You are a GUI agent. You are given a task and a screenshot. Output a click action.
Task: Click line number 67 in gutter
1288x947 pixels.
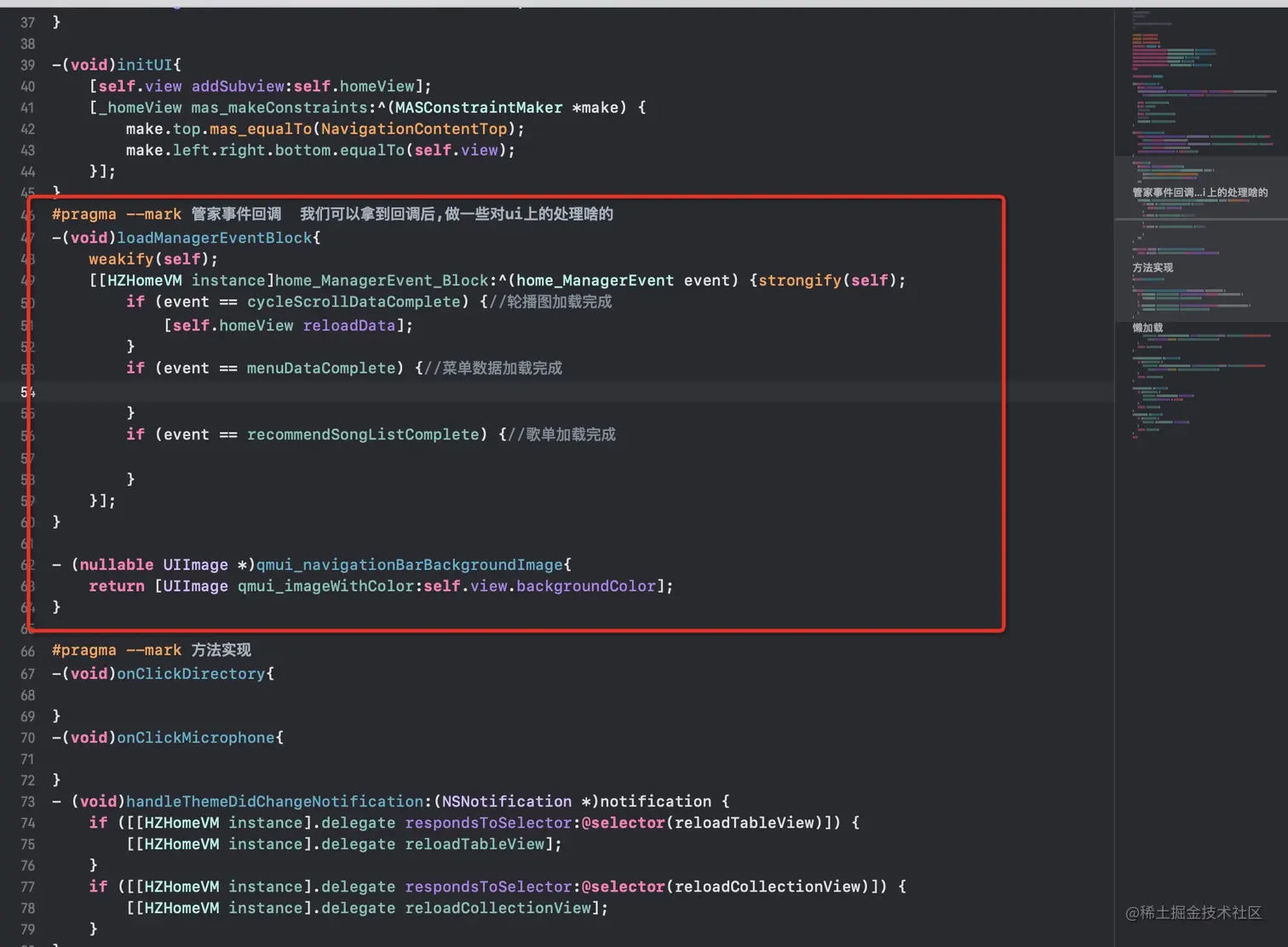point(28,674)
